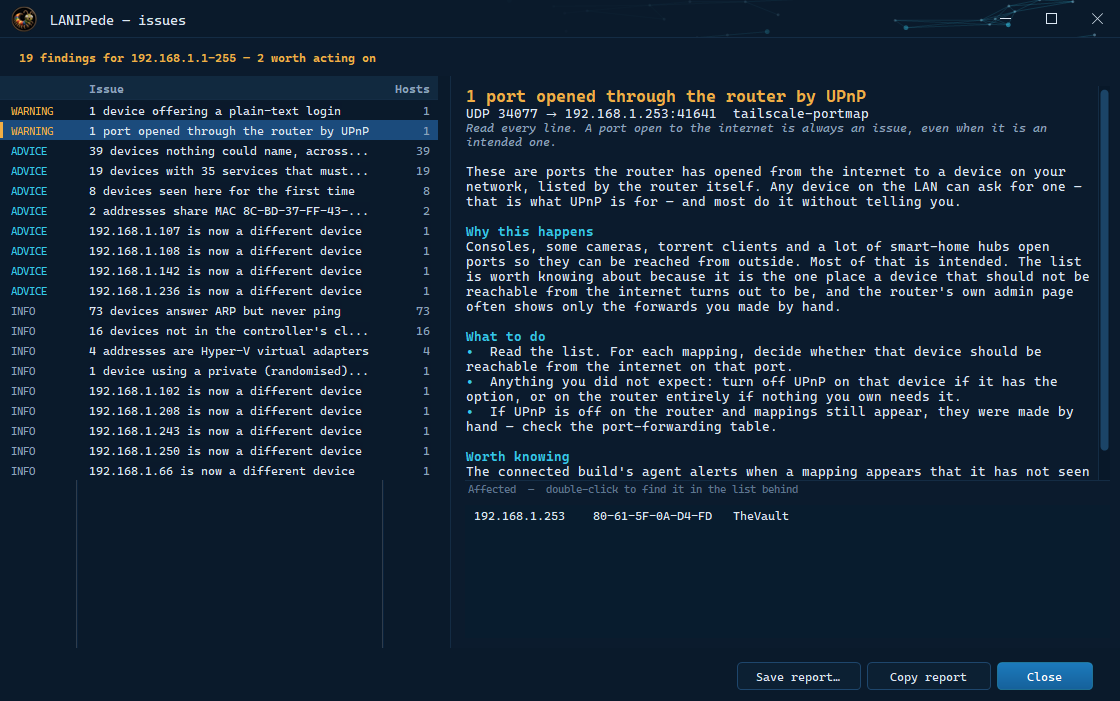Sort findings by the Hosts column header
This screenshot has width=1120, height=701.
[x=412, y=89]
